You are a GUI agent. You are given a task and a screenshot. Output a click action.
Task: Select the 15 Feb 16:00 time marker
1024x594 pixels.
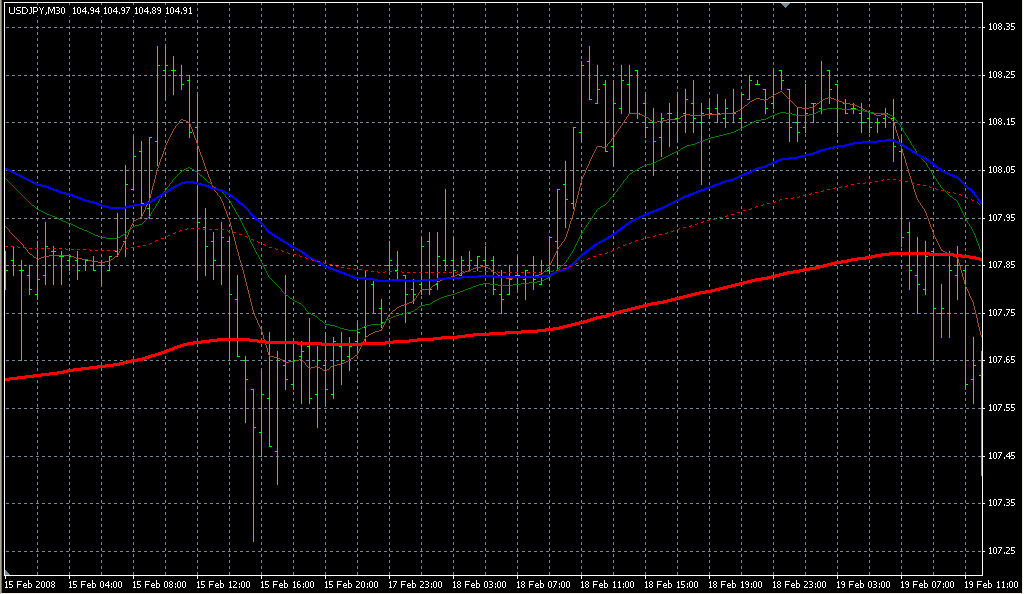(x=288, y=583)
